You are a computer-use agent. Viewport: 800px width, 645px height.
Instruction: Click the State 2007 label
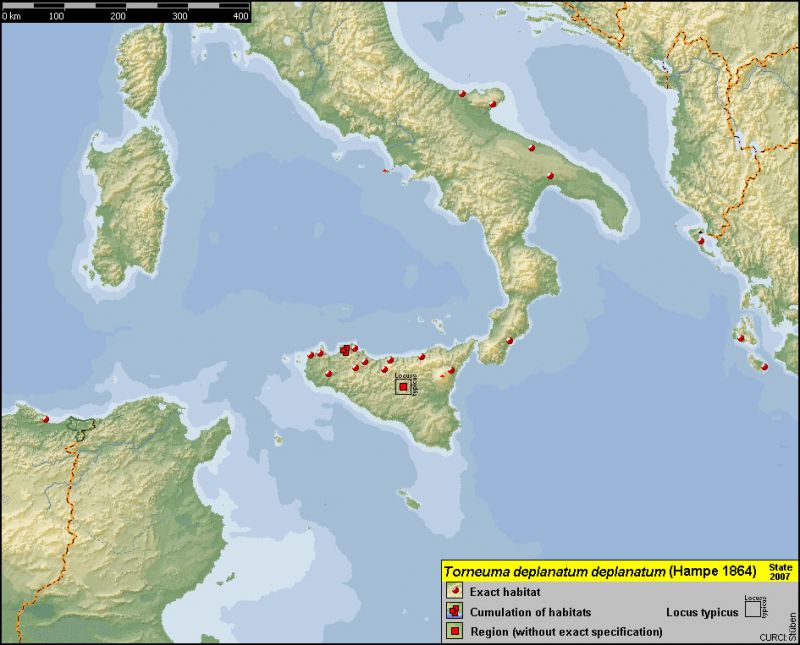[780, 571]
